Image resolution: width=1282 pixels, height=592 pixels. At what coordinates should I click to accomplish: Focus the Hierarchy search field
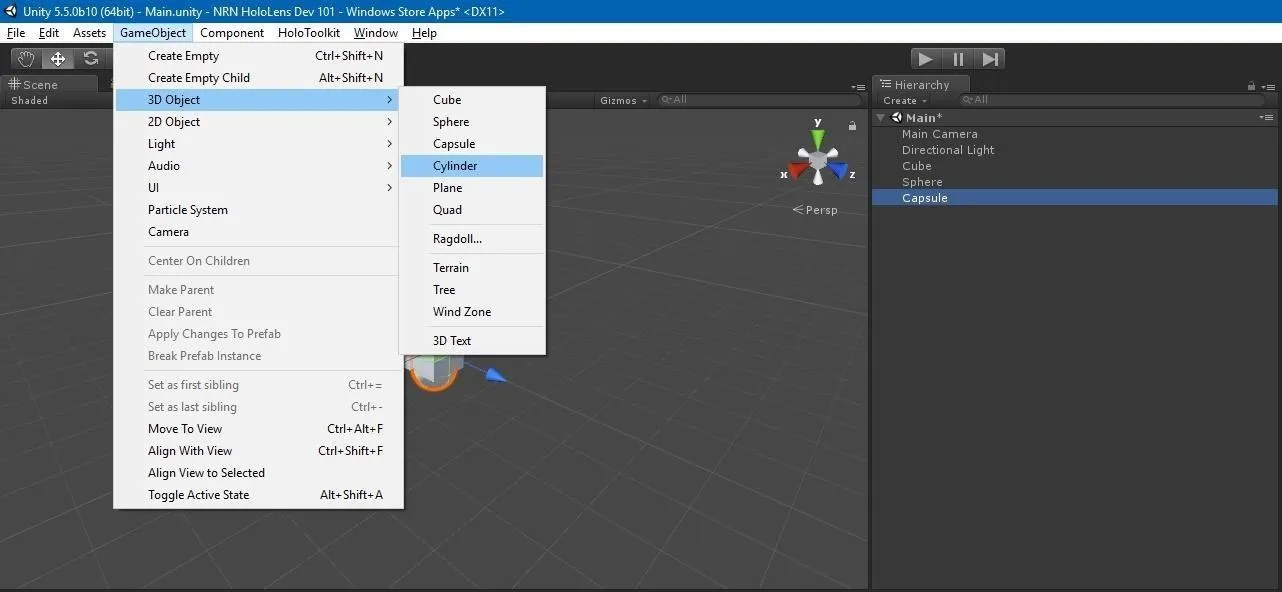pyautogui.click(x=1110, y=100)
